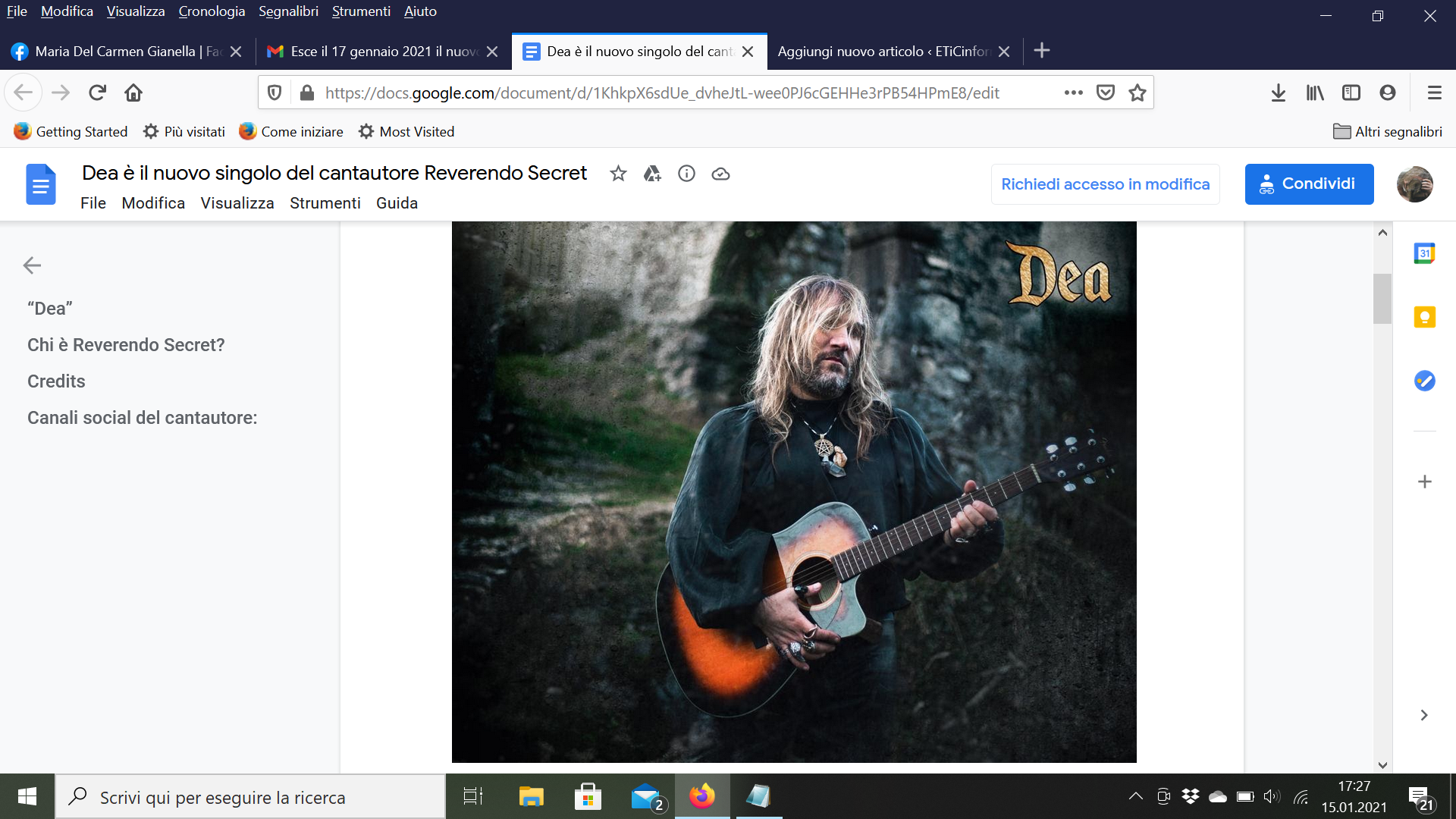Open Google Calendar side panel
The image size is (1456, 819).
coord(1424,253)
